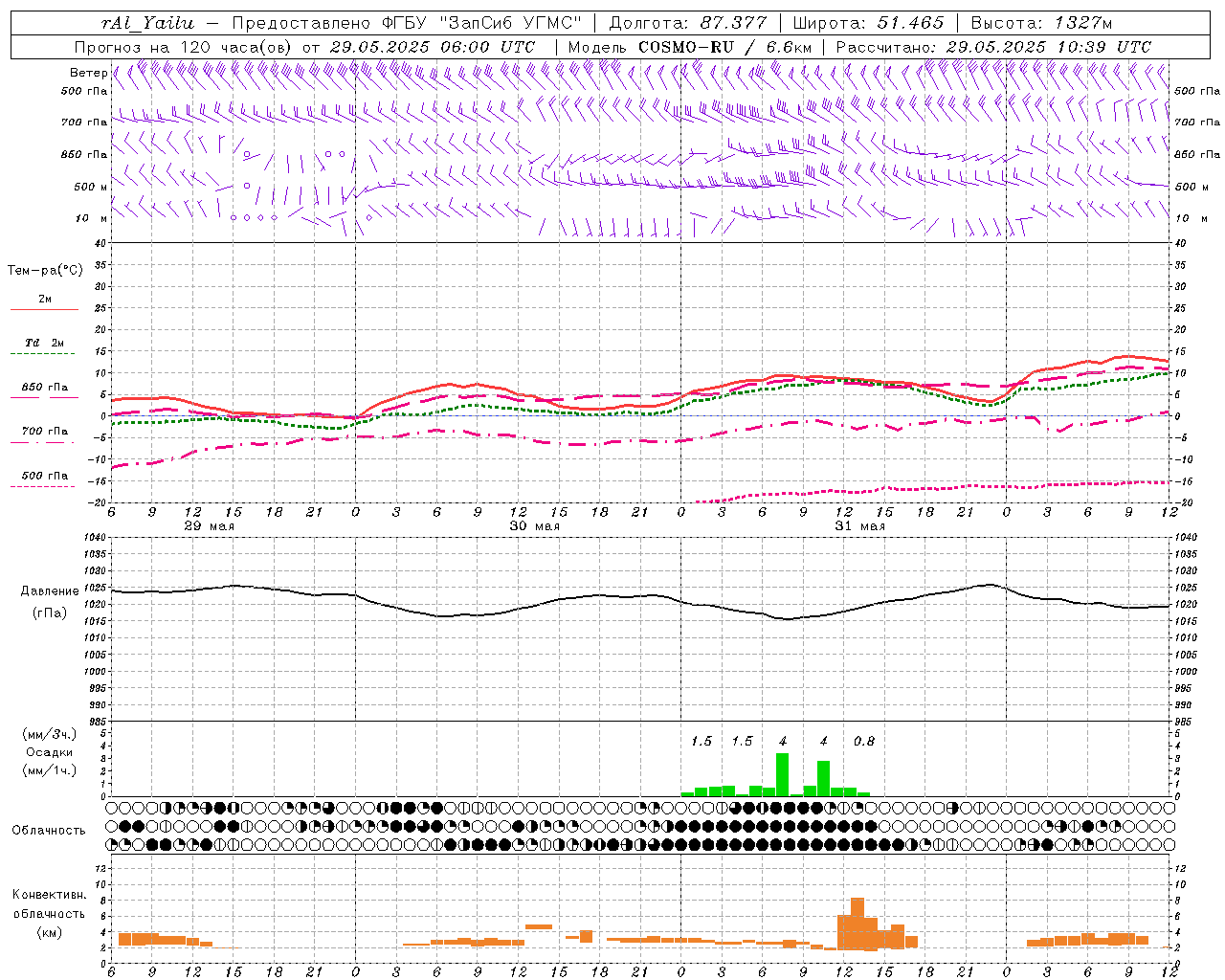Select the text "Широта: 51.465"
This screenshot has width=1225, height=980.
pos(869,23)
